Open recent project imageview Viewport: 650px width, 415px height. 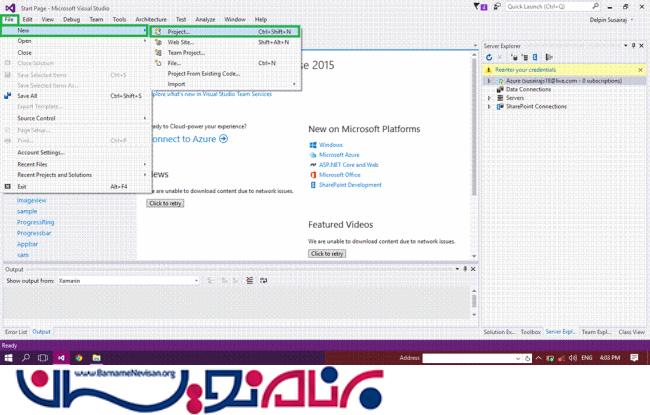coord(32,200)
